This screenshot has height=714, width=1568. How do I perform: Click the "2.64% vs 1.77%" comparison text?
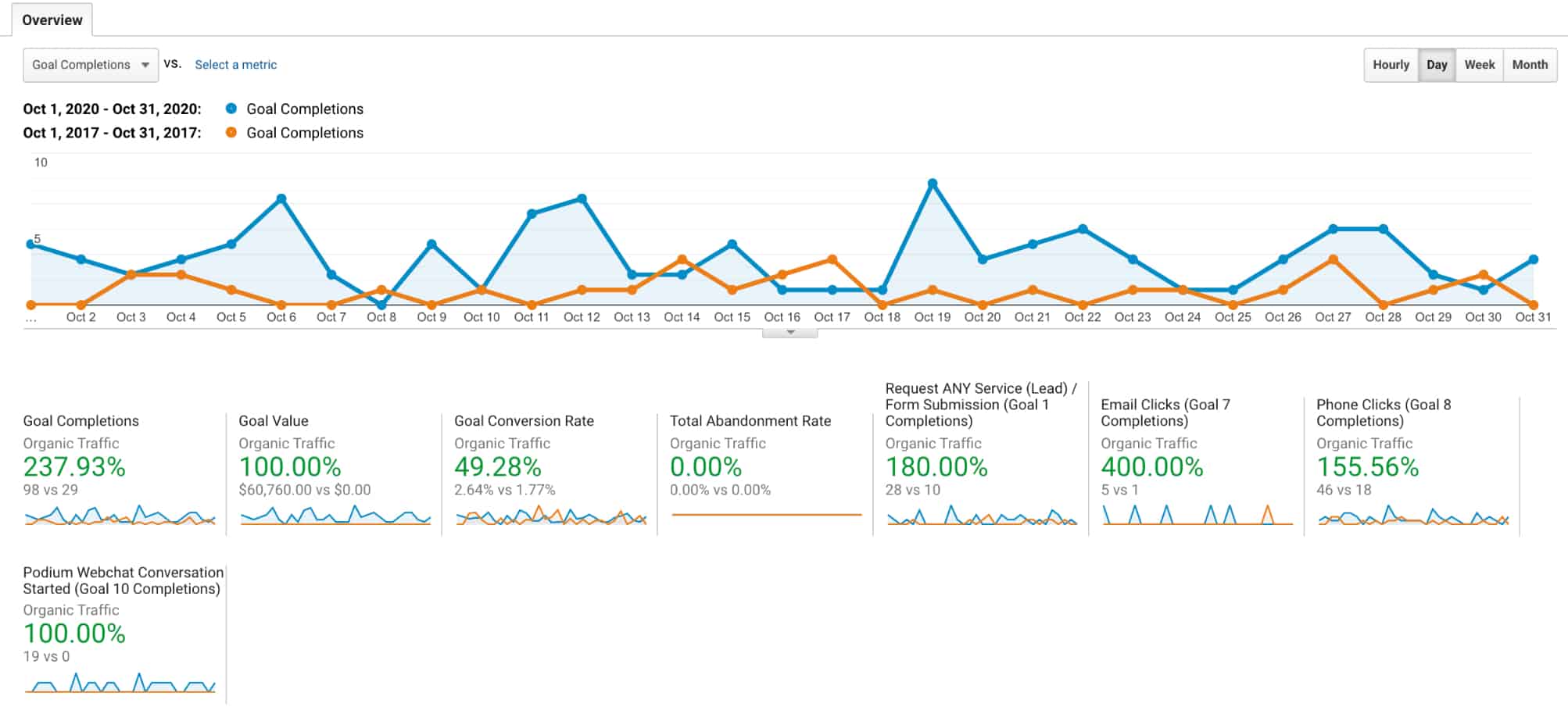(x=505, y=490)
